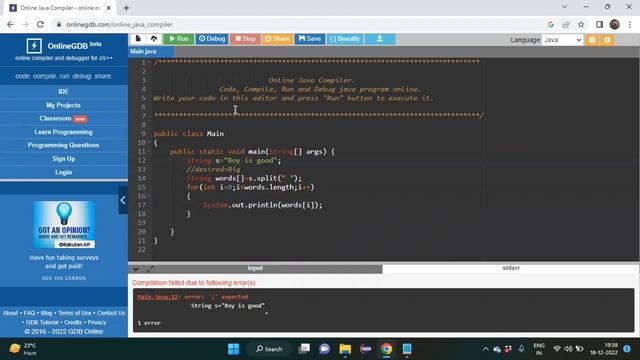
Task: Open Chrome three-dot menu
Action: pos(630,24)
